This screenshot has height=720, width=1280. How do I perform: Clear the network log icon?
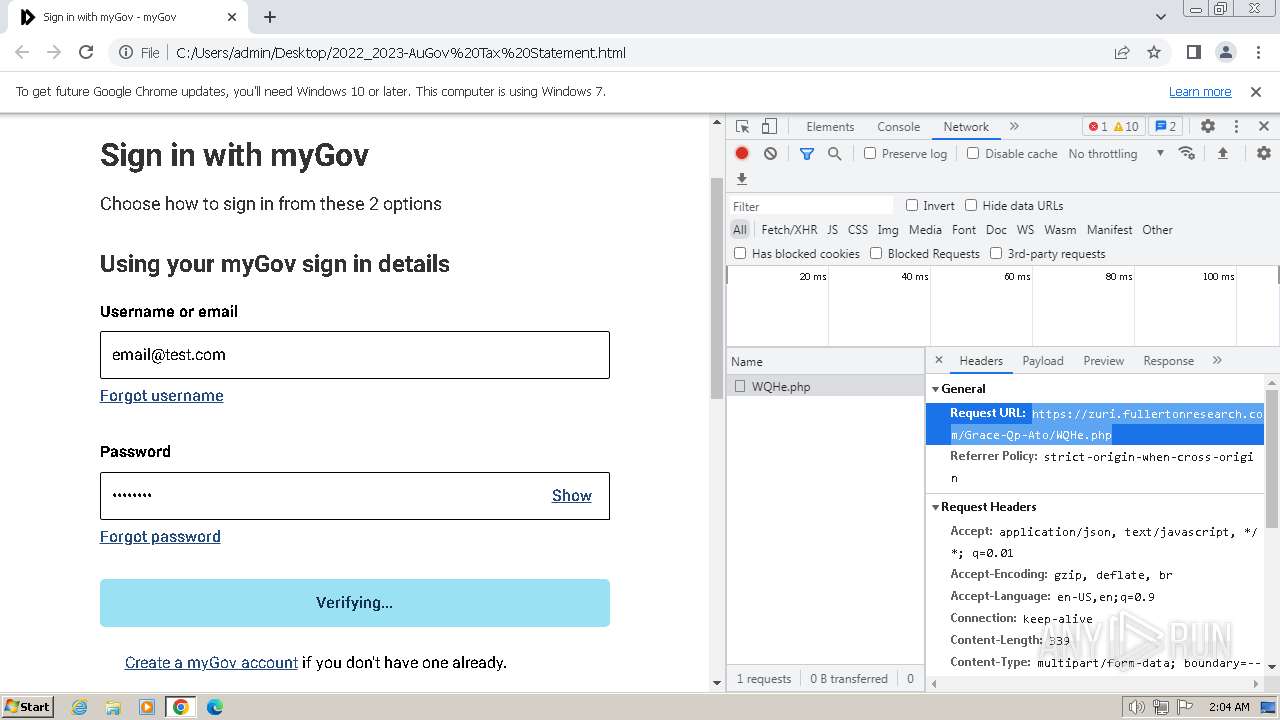coord(770,154)
